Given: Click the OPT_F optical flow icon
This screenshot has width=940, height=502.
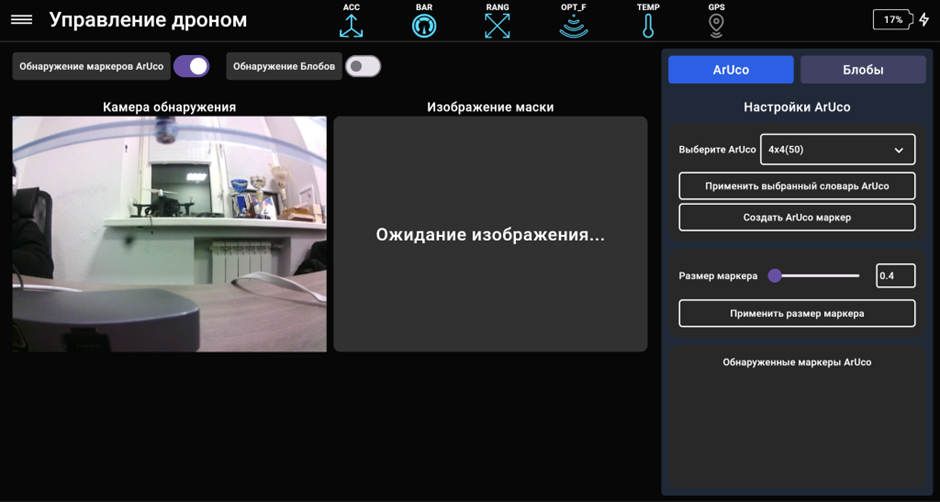Looking at the screenshot, I should coord(573,26).
